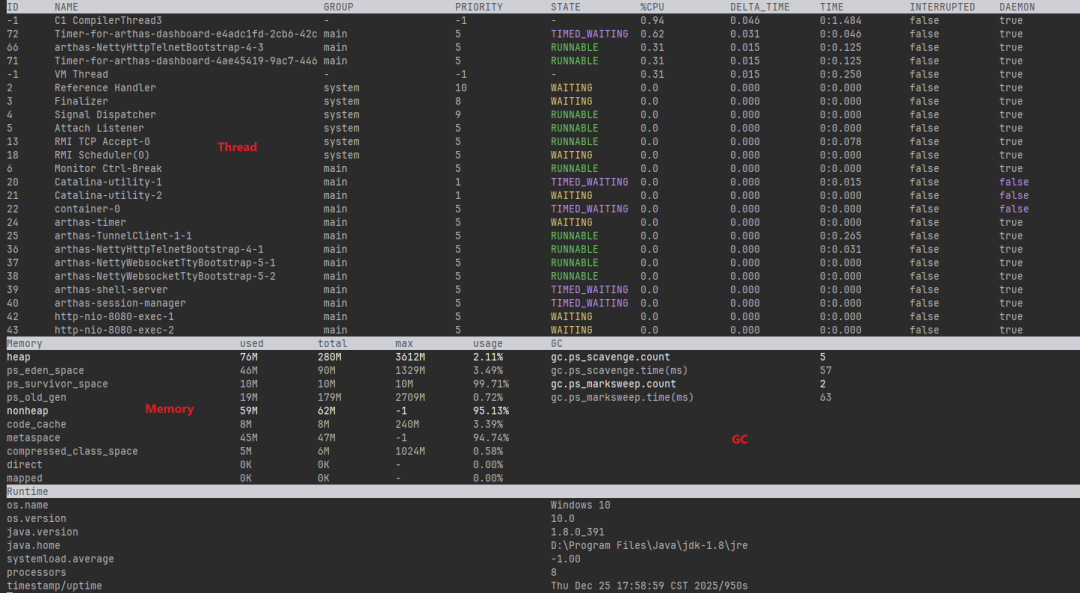1080x593 pixels.
Task: Click compressed_class_space label
Action: point(72,451)
